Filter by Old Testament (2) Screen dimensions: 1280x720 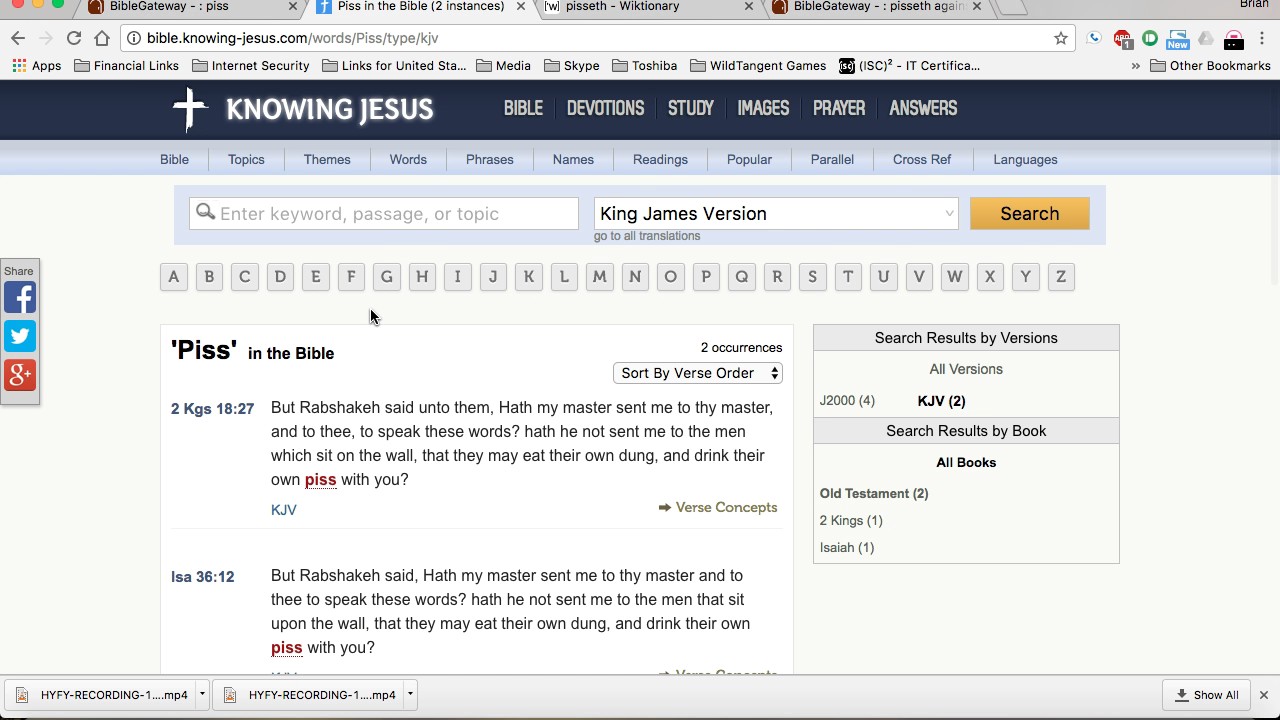click(874, 493)
